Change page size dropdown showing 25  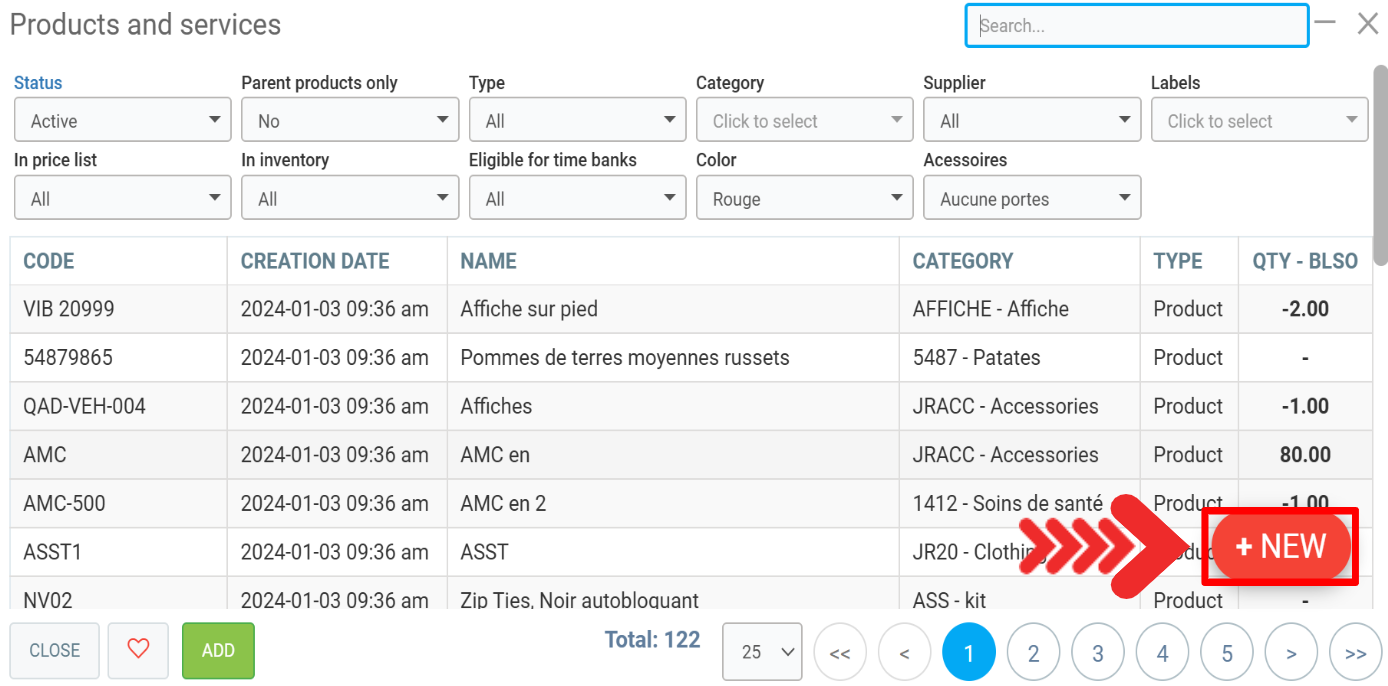pyautogui.click(x=761, y=652)
